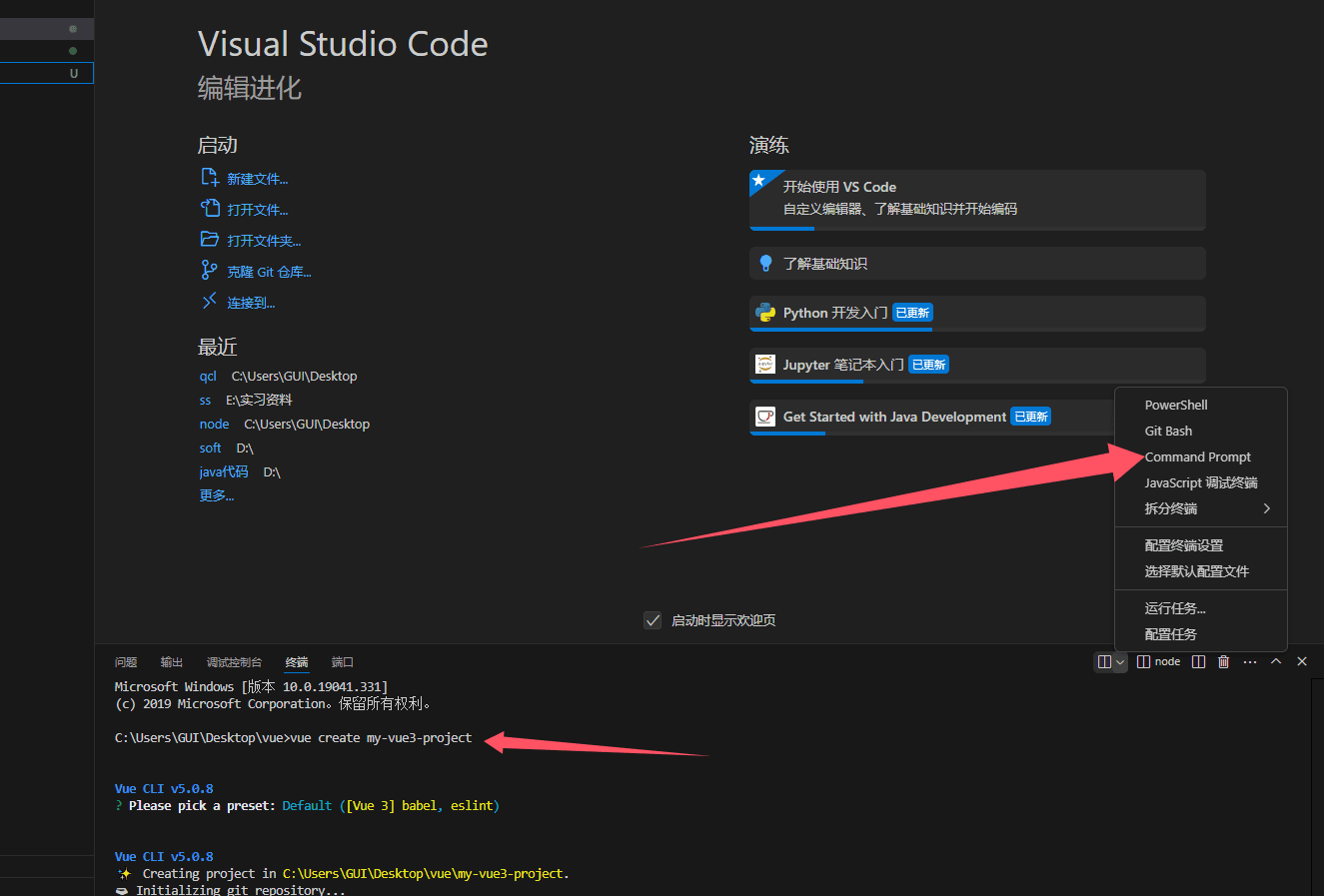Open recent folder soft on D:\
This screenshot has width=1324, height=896.
(210, 448)
